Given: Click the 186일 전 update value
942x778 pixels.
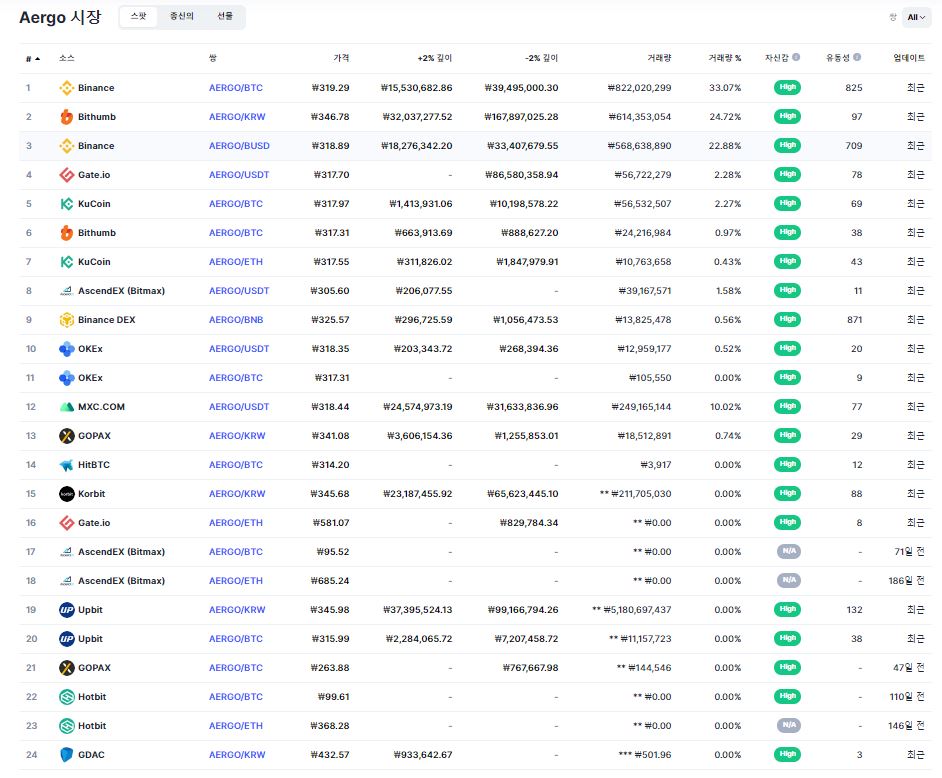Looking at the screenshot, I should tap(906, 581).
